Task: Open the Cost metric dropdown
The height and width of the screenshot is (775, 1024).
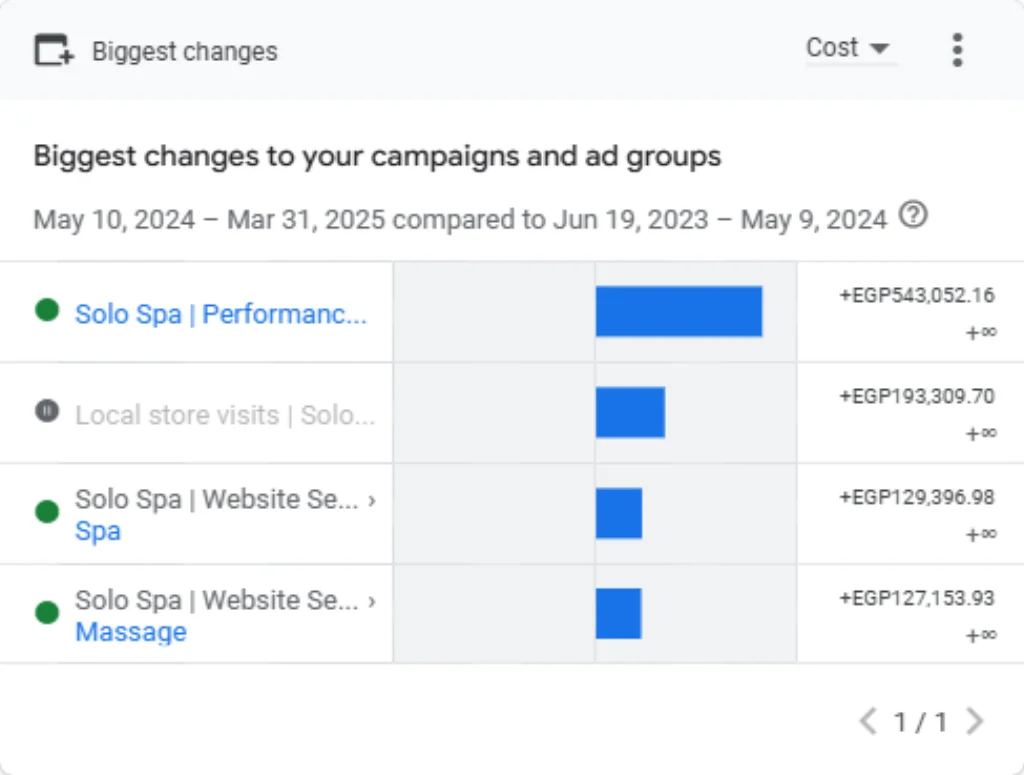Action: point(848,48)
